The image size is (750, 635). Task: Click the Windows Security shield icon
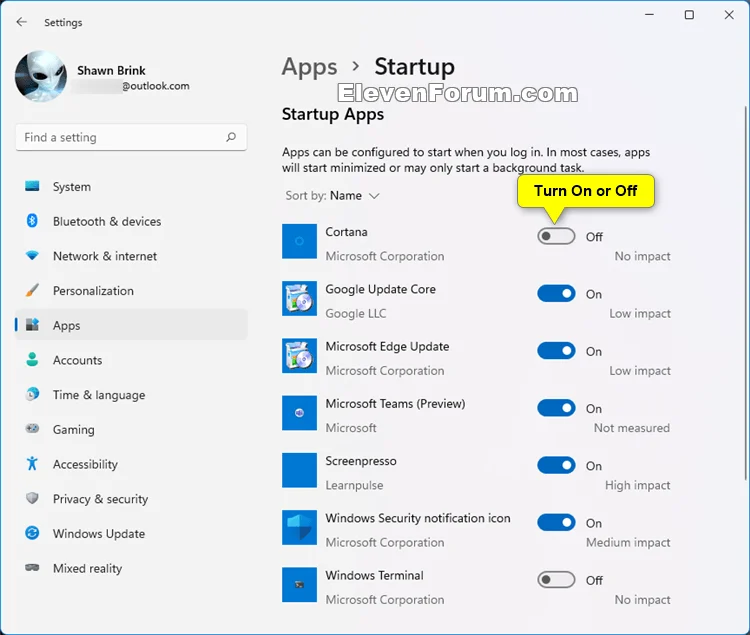point(299,527)
